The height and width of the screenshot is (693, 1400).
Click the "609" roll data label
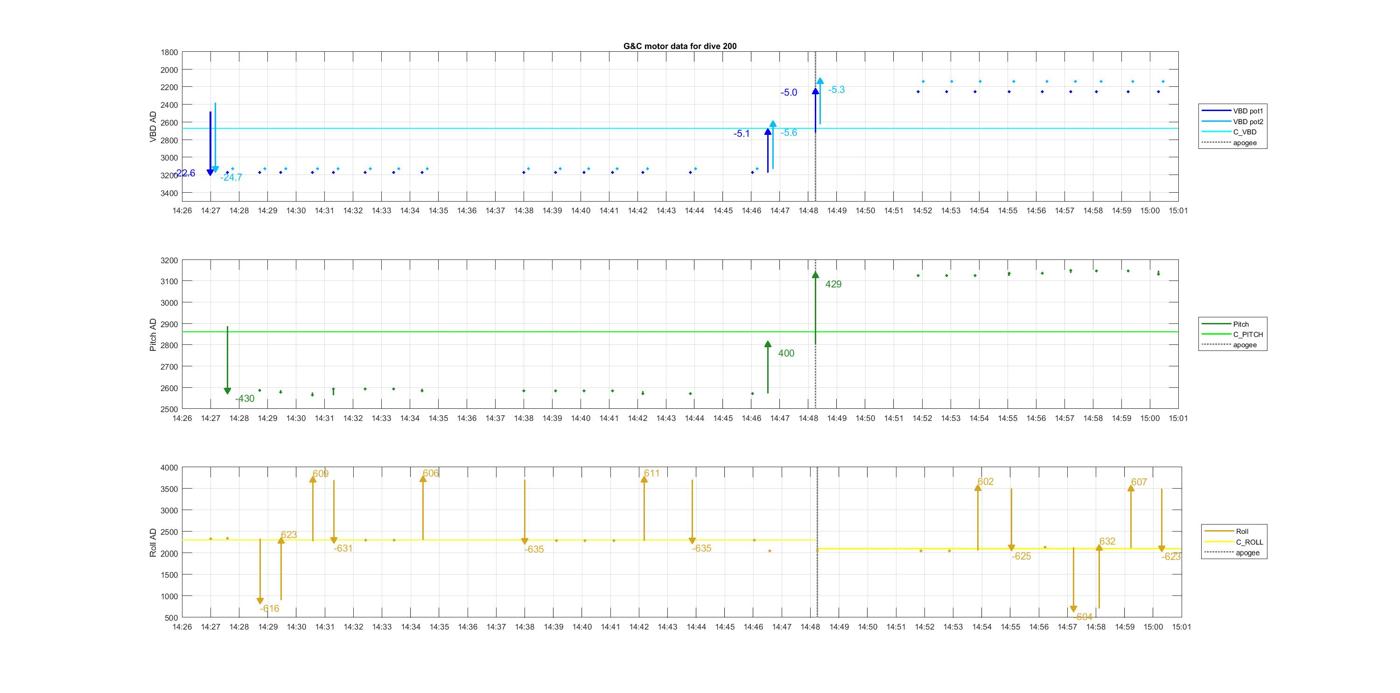point(320,474)
